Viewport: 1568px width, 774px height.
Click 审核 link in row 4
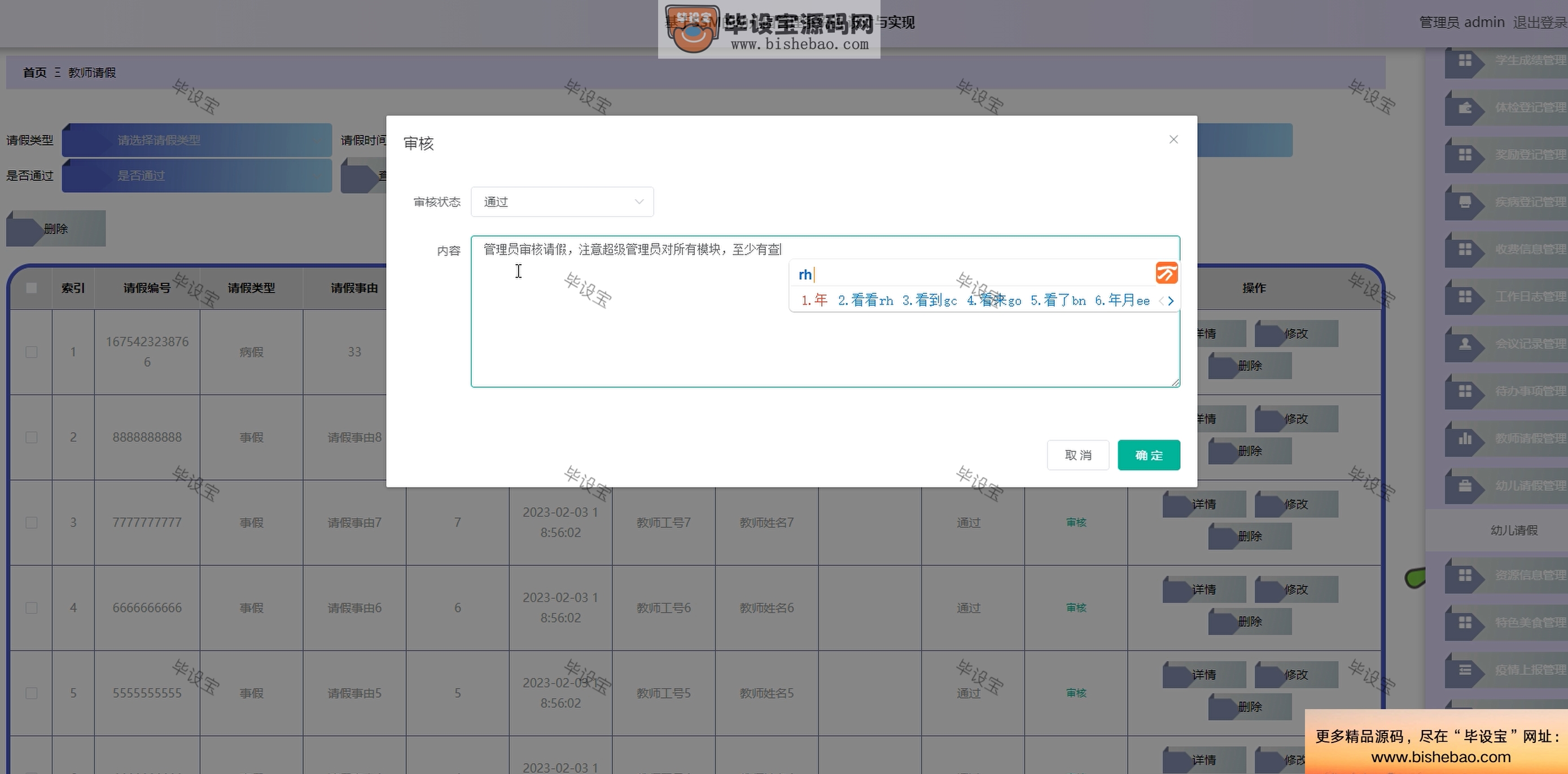tap(1076, 608)
